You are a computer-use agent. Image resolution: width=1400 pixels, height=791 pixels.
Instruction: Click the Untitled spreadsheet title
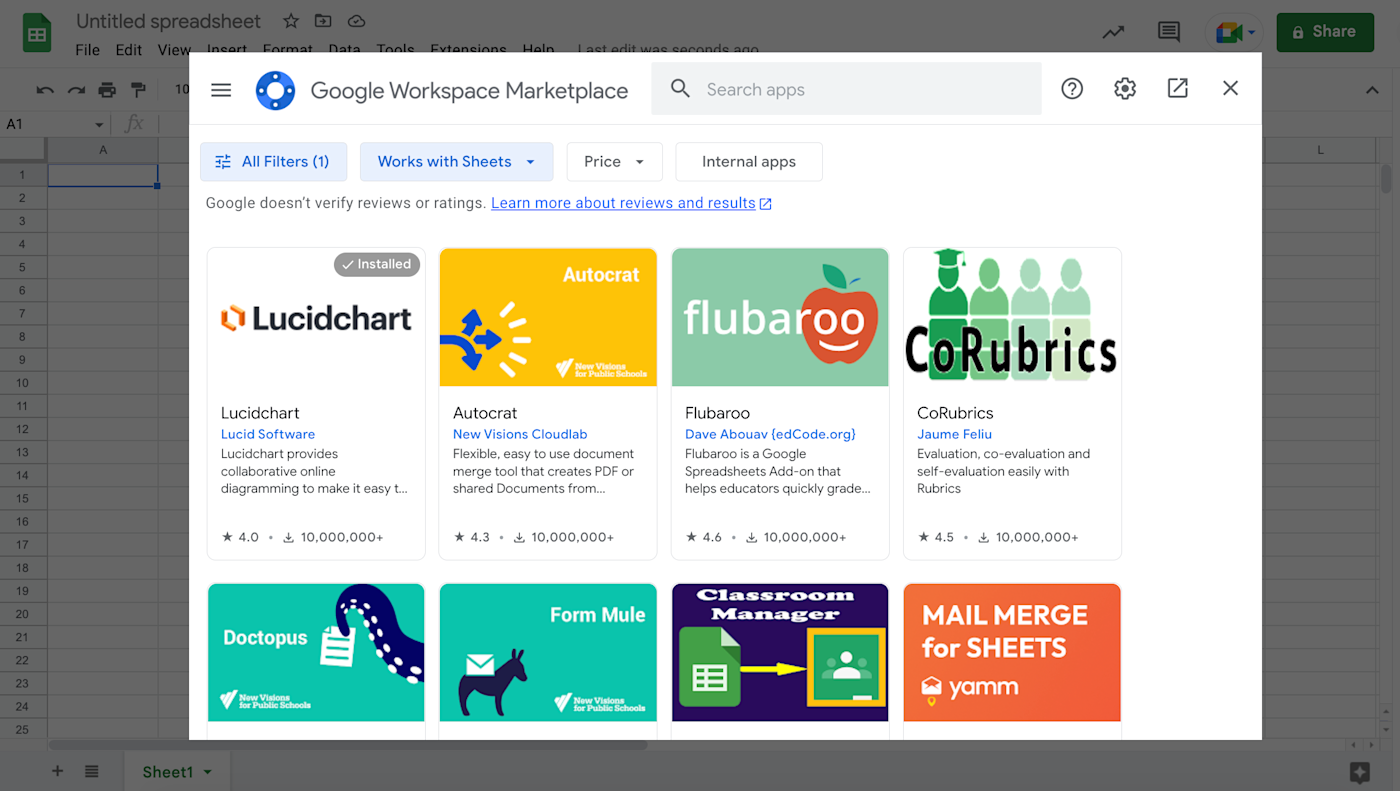168,21
